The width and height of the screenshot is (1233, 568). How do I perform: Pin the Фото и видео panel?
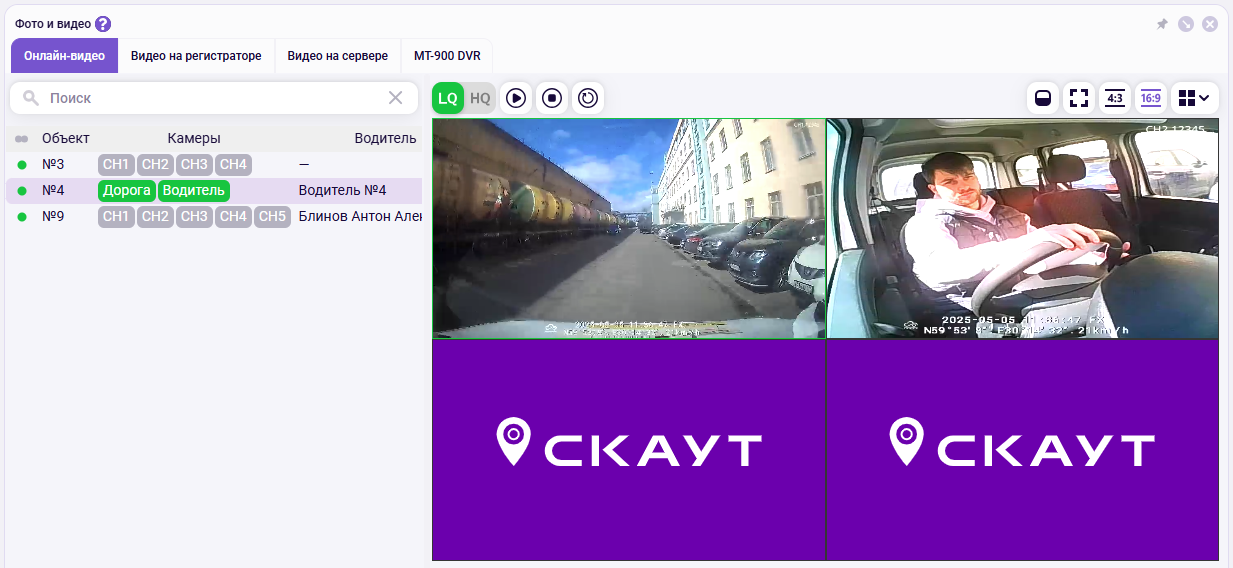point(1162,24)
